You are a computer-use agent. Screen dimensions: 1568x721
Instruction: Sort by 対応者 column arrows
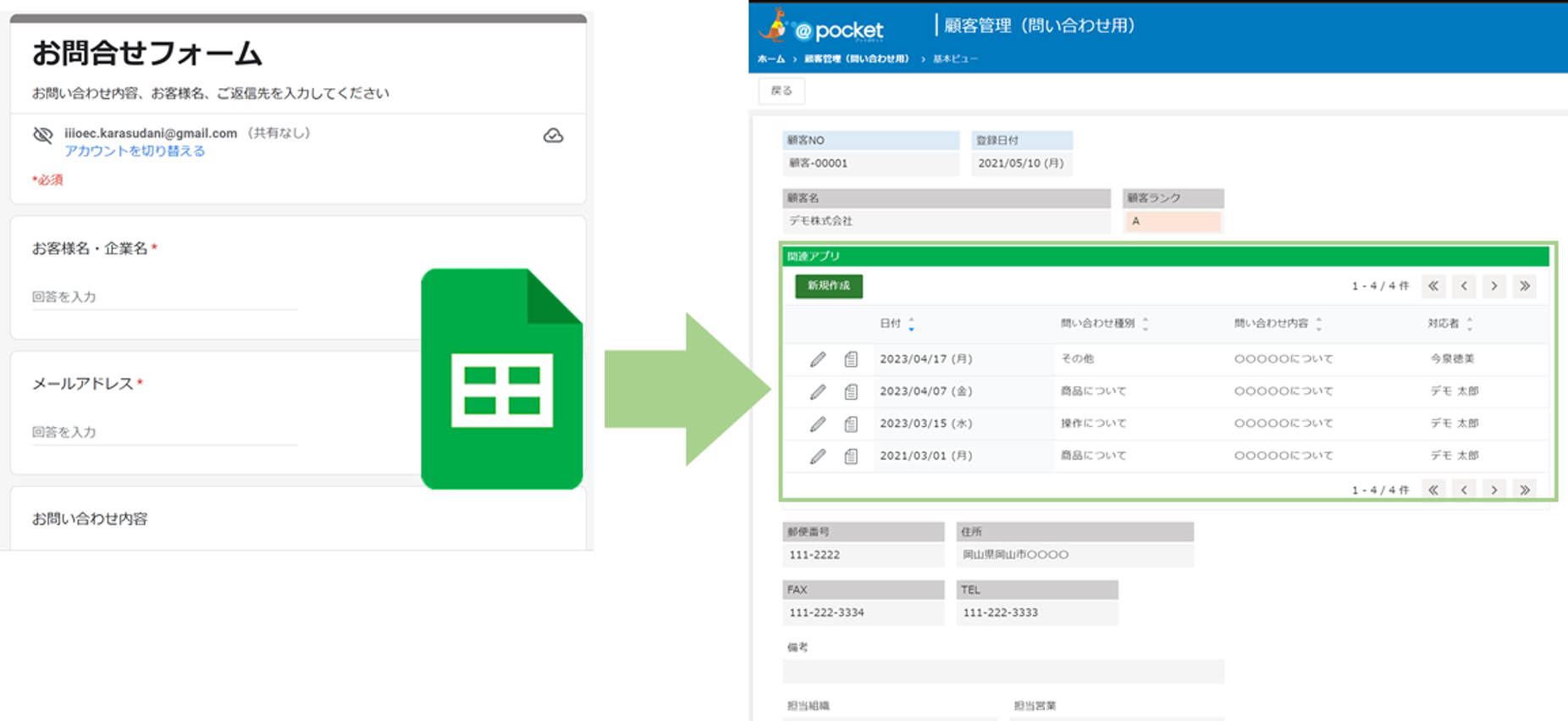1470,324
